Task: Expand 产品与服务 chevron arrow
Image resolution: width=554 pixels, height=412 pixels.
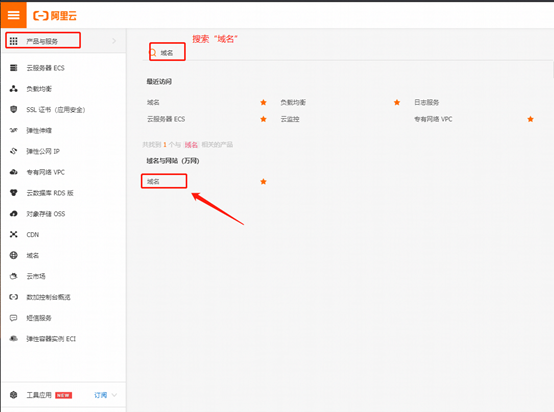Action: (x=114, y=41)
